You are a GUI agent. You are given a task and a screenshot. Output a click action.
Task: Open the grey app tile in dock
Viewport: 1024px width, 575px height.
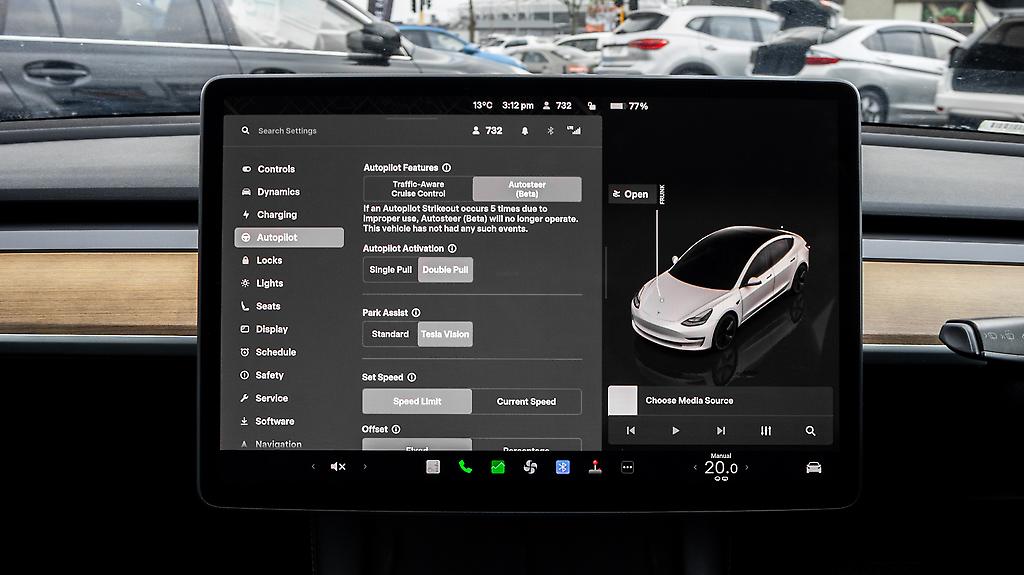433,467
